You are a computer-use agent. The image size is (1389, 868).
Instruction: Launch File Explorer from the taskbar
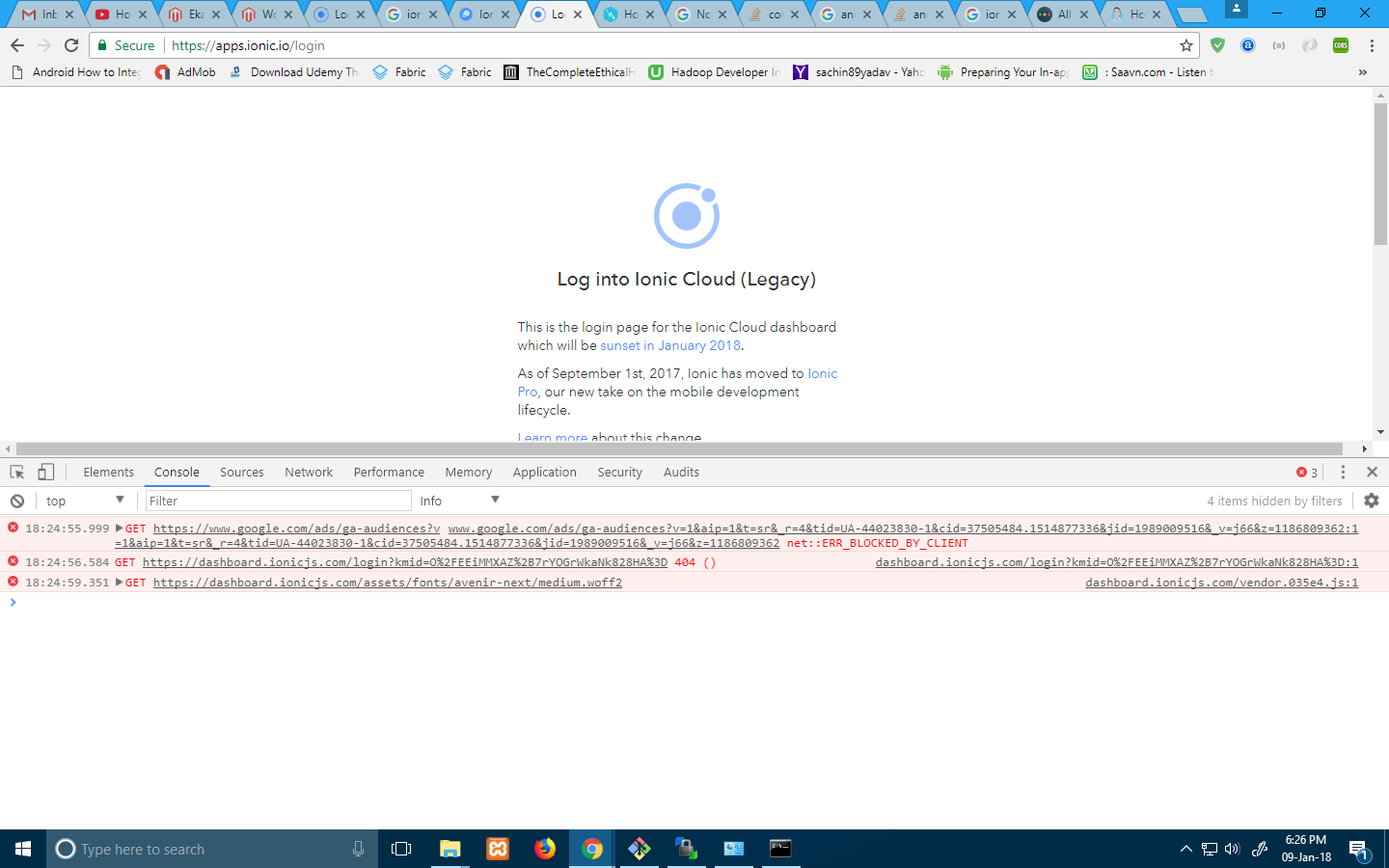click(449, 849)
